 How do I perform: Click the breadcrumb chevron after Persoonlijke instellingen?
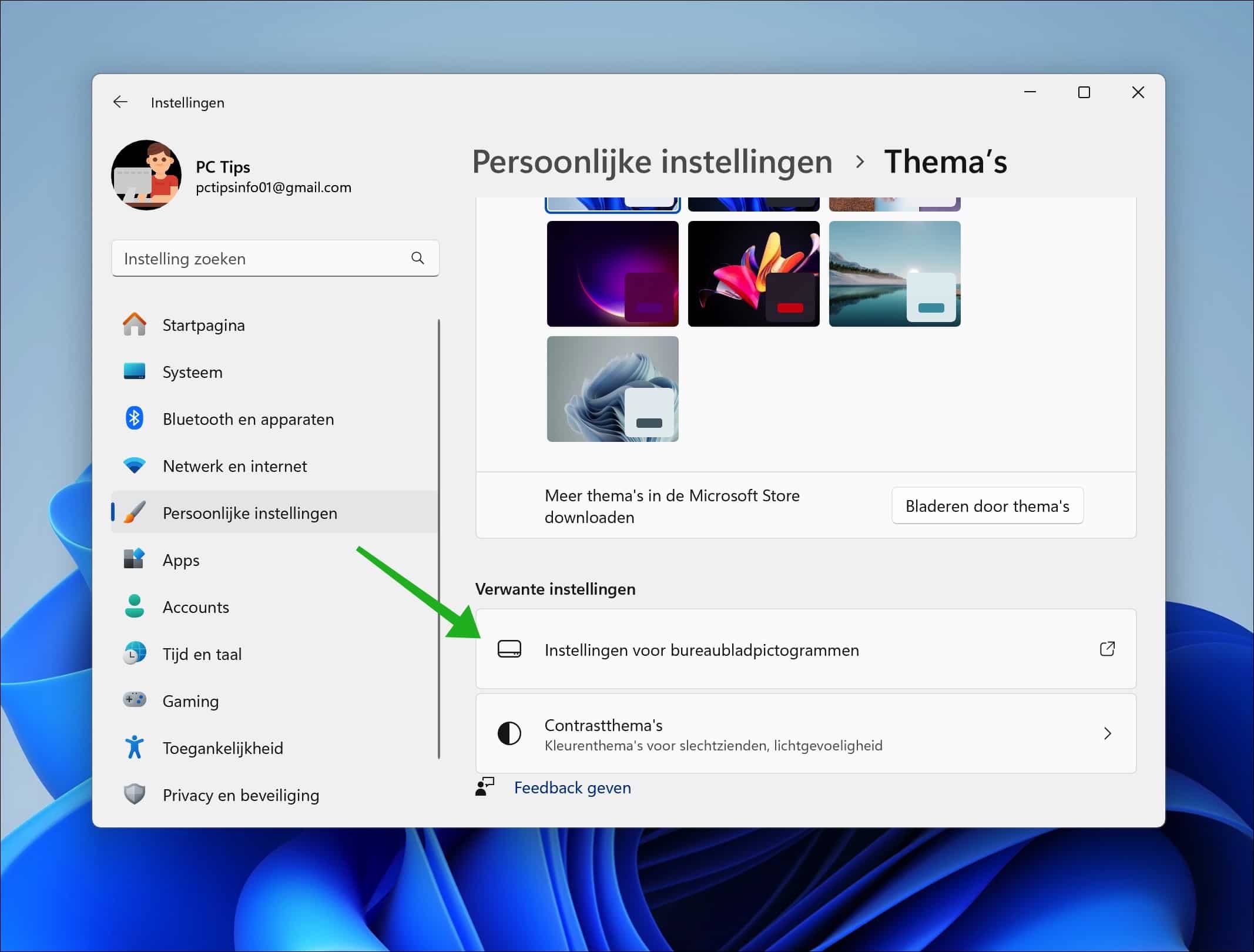point(860,162)
